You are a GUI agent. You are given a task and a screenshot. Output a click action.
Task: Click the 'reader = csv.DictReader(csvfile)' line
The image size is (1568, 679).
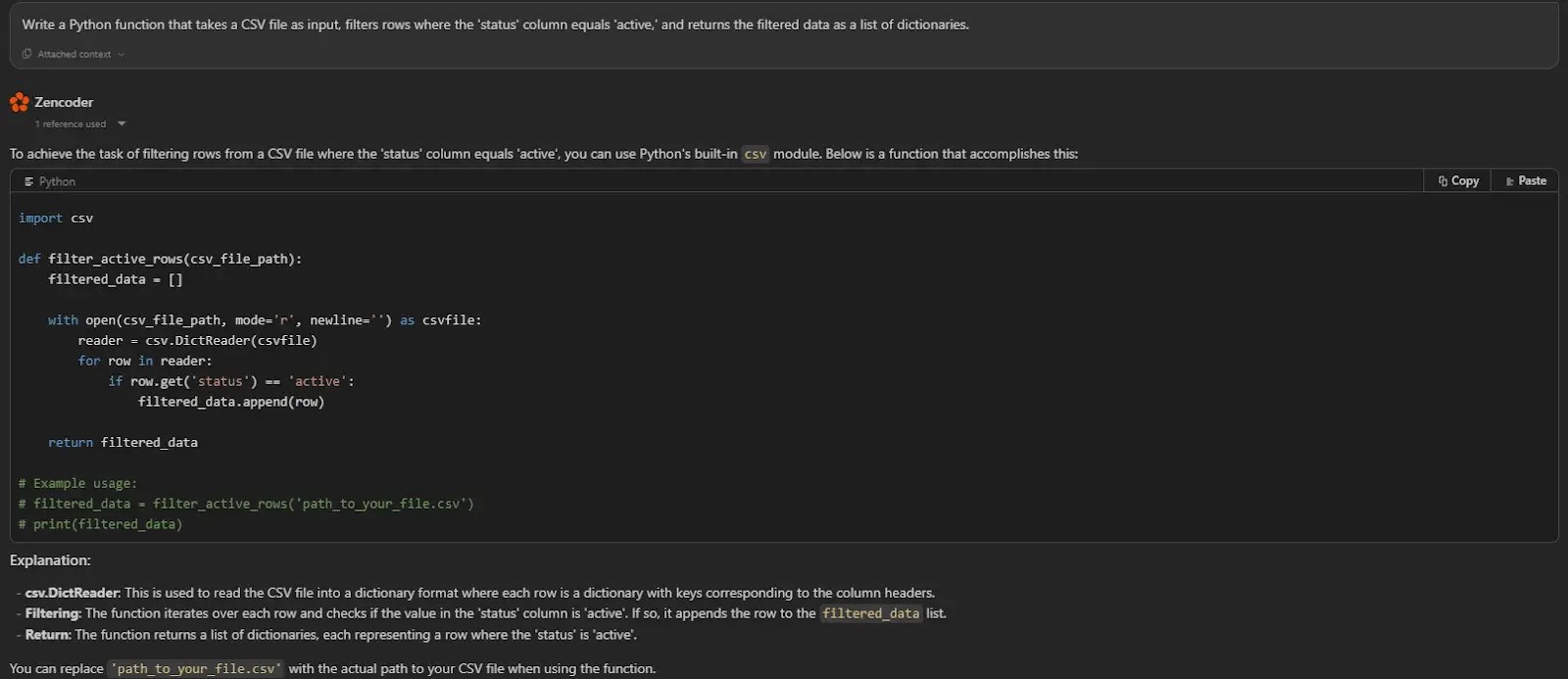197,341
